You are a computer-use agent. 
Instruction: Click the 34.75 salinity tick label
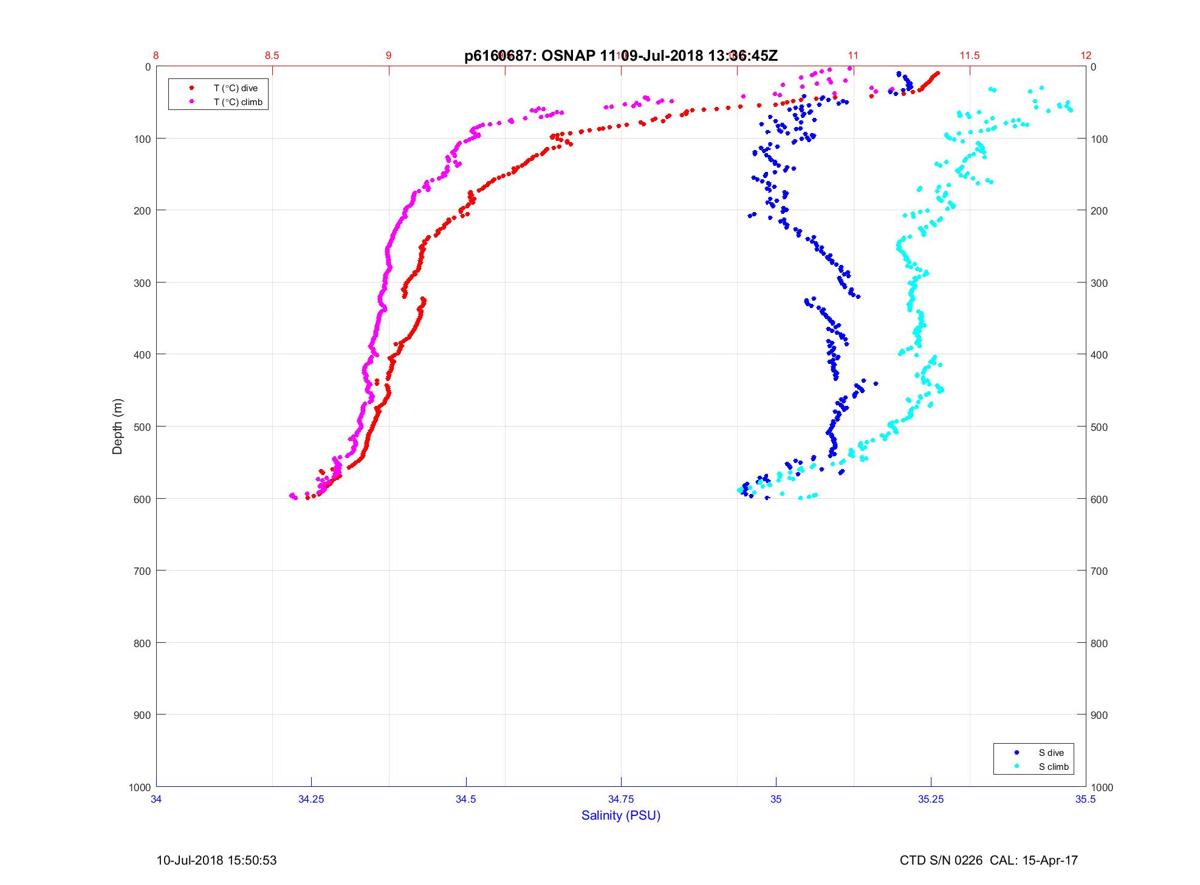(x=621, y=799)
